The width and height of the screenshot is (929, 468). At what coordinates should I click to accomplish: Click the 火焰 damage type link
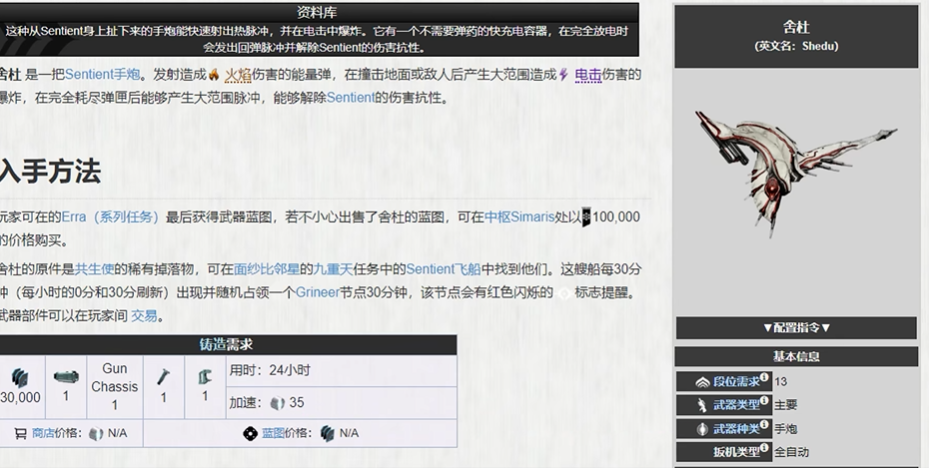(x=238, y=75)
